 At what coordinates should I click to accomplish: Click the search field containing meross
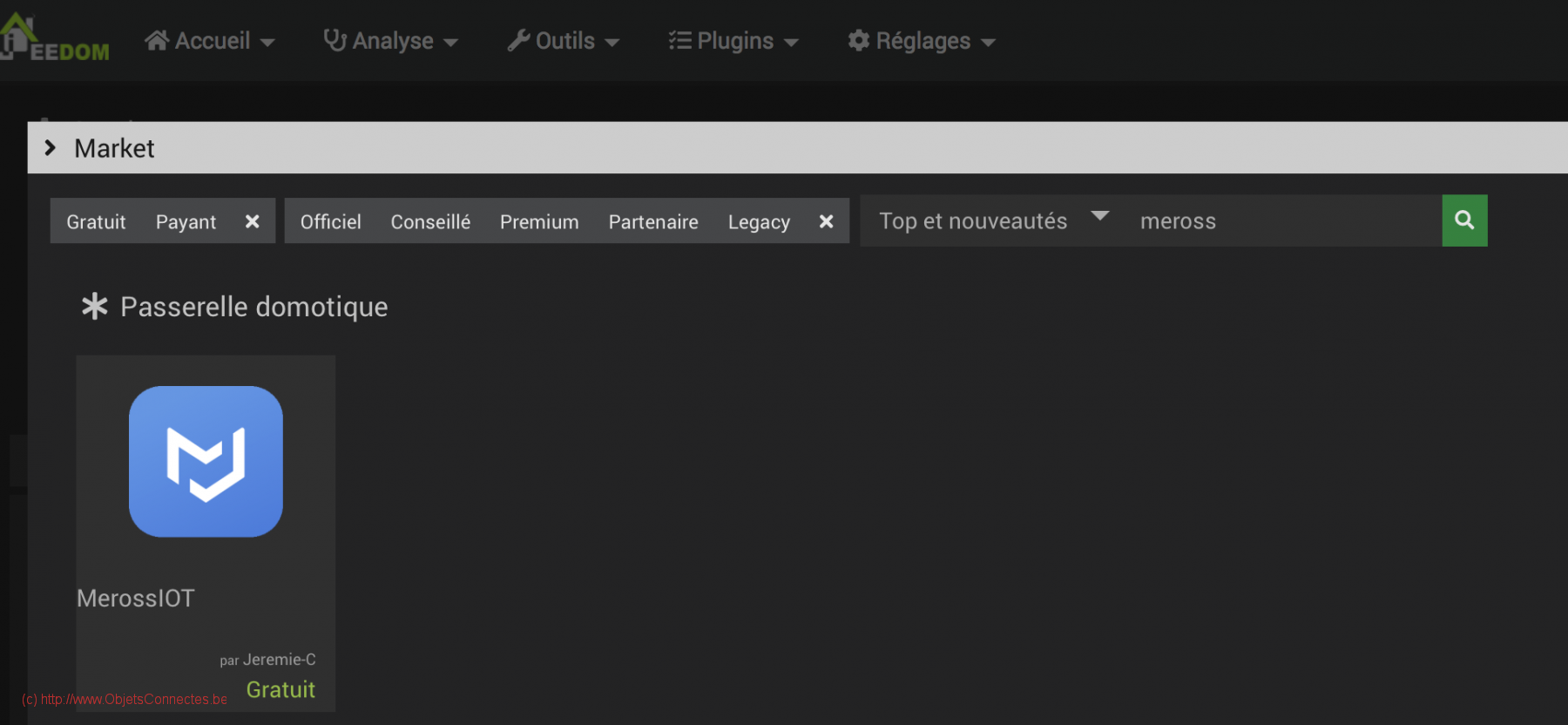click(1282, 221)
